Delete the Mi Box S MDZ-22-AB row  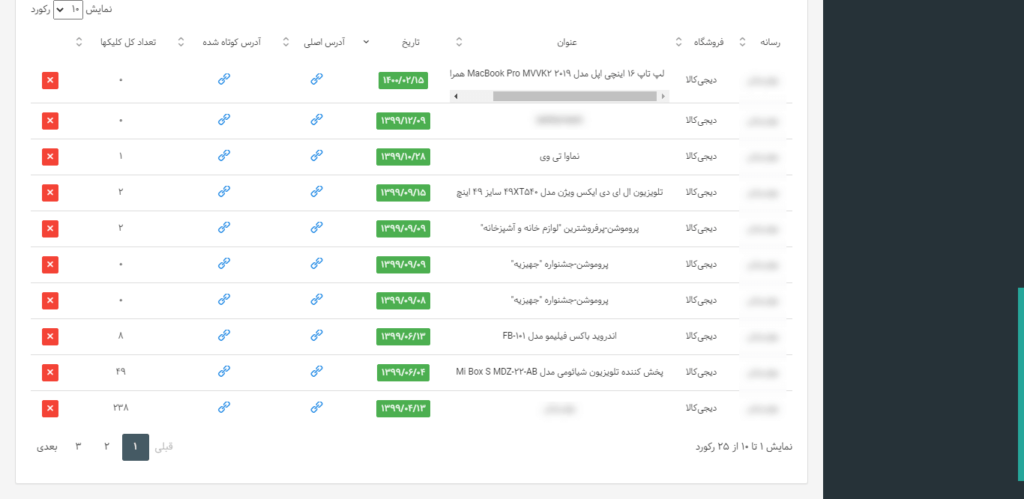[50, 372]
